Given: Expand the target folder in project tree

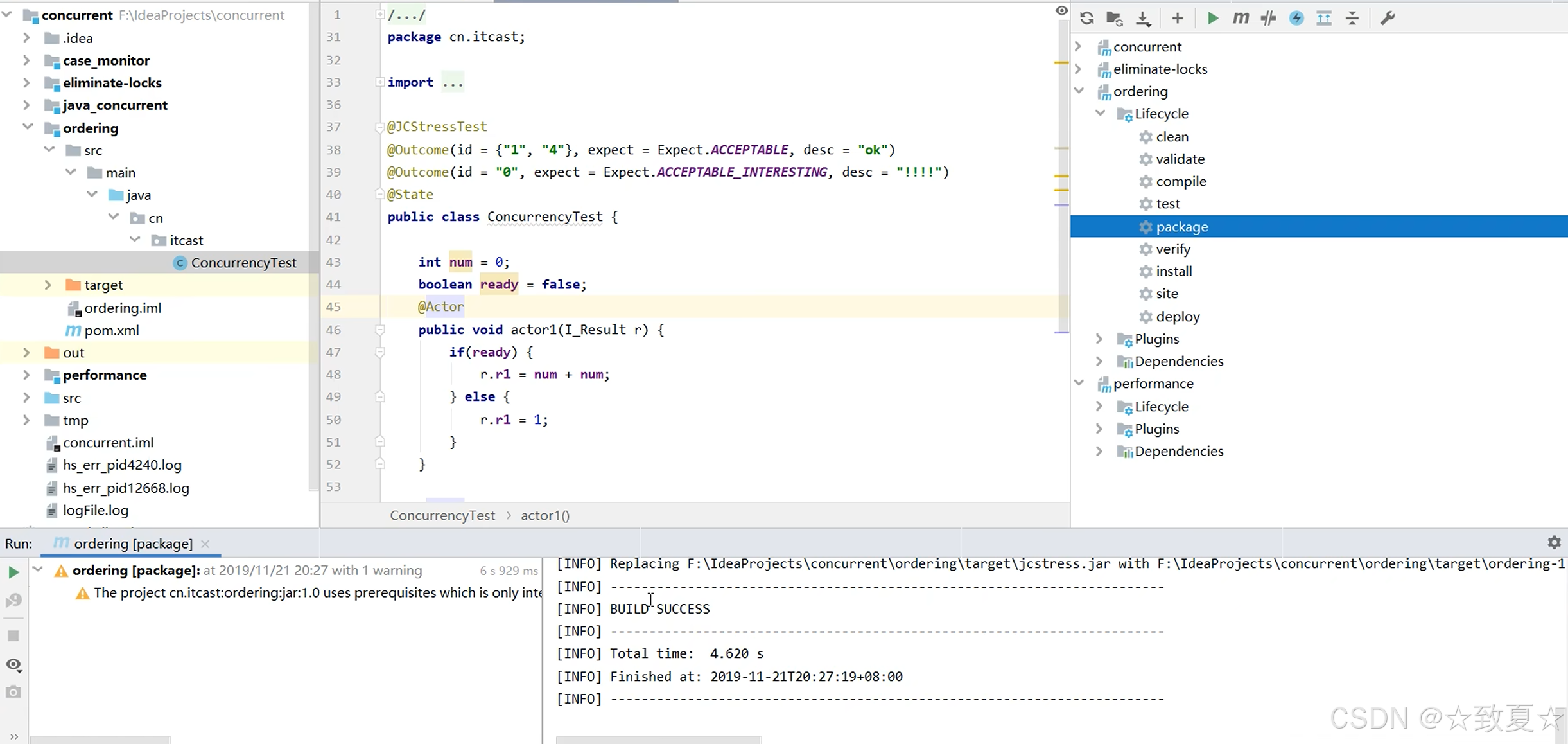Looking at the screenshot, I should (48, 285).
